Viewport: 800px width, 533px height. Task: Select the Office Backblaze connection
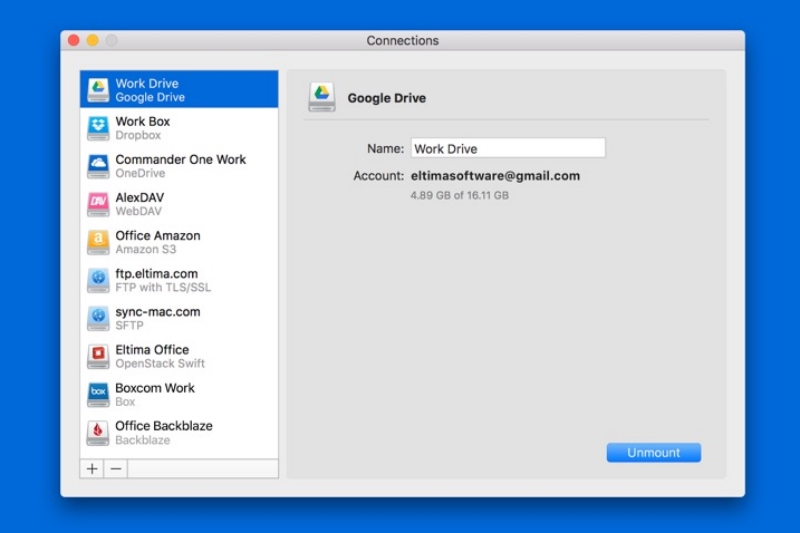coord(179,433)
